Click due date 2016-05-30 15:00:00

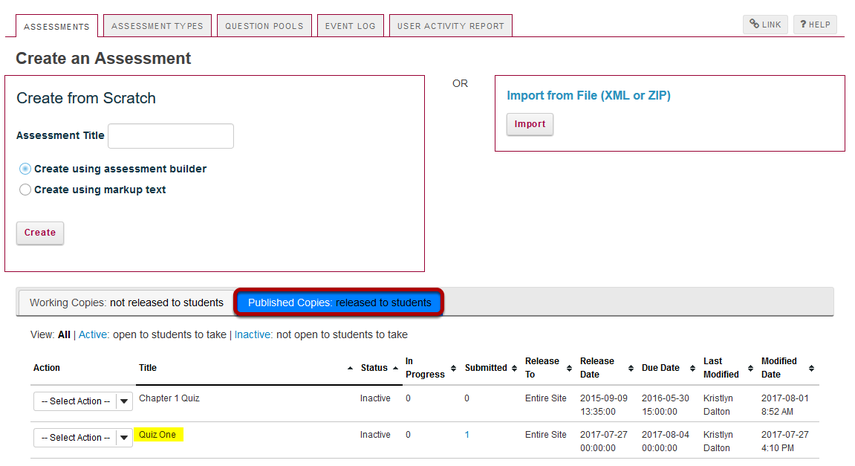[665, 405]
